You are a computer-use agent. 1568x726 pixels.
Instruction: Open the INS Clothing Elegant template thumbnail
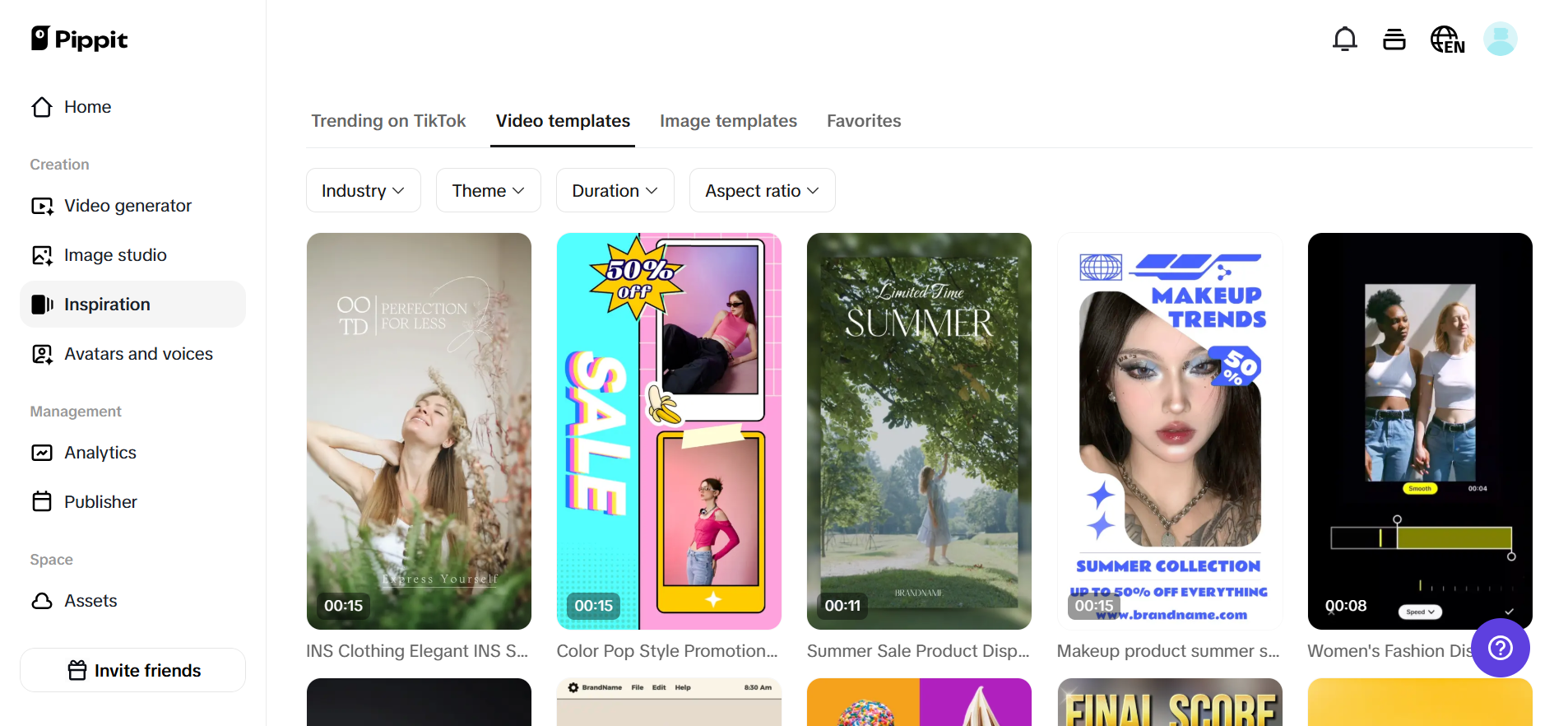(x=419, y=431)
